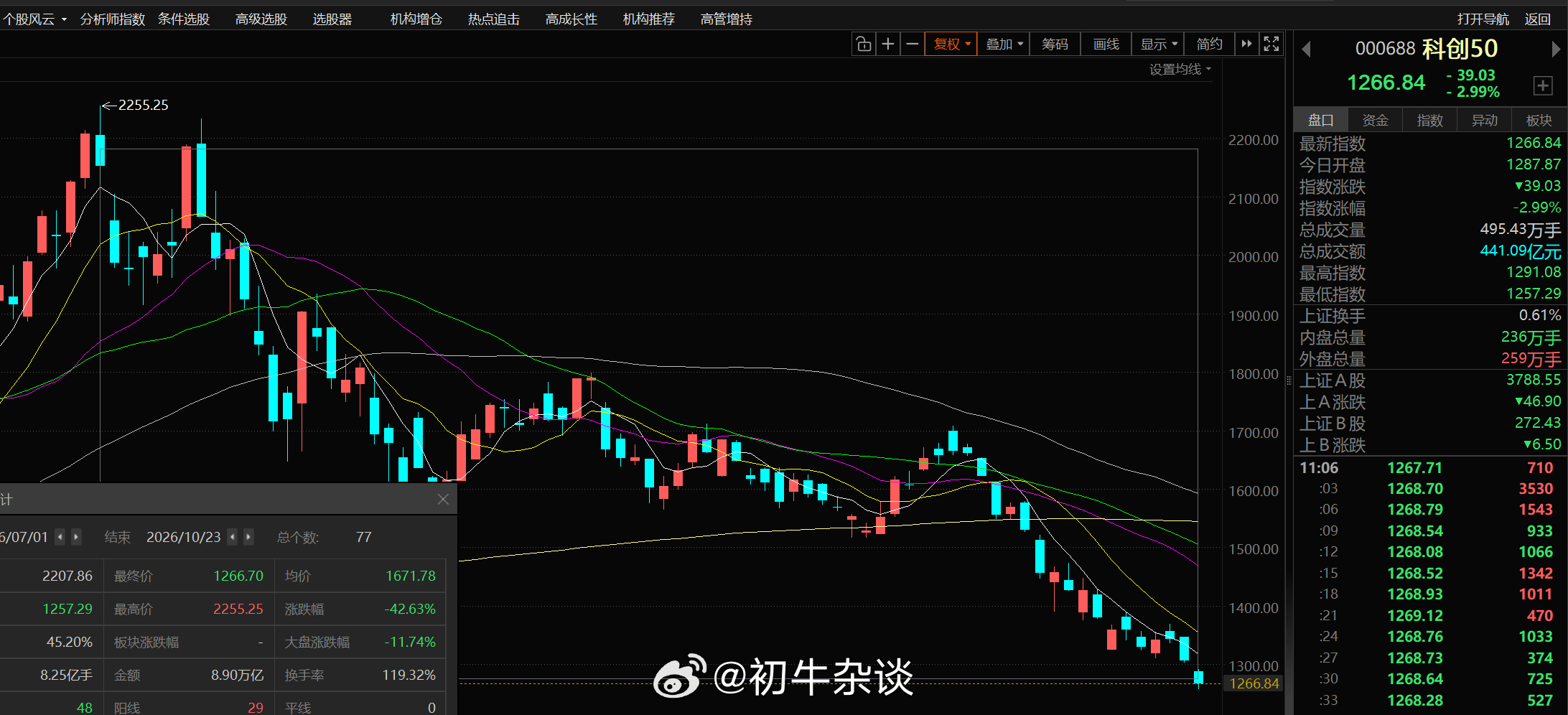The height and width of the screenshot is (715, 1568).
Task: Open 条件选股 menu item
Action: click(x=184, y=19)
